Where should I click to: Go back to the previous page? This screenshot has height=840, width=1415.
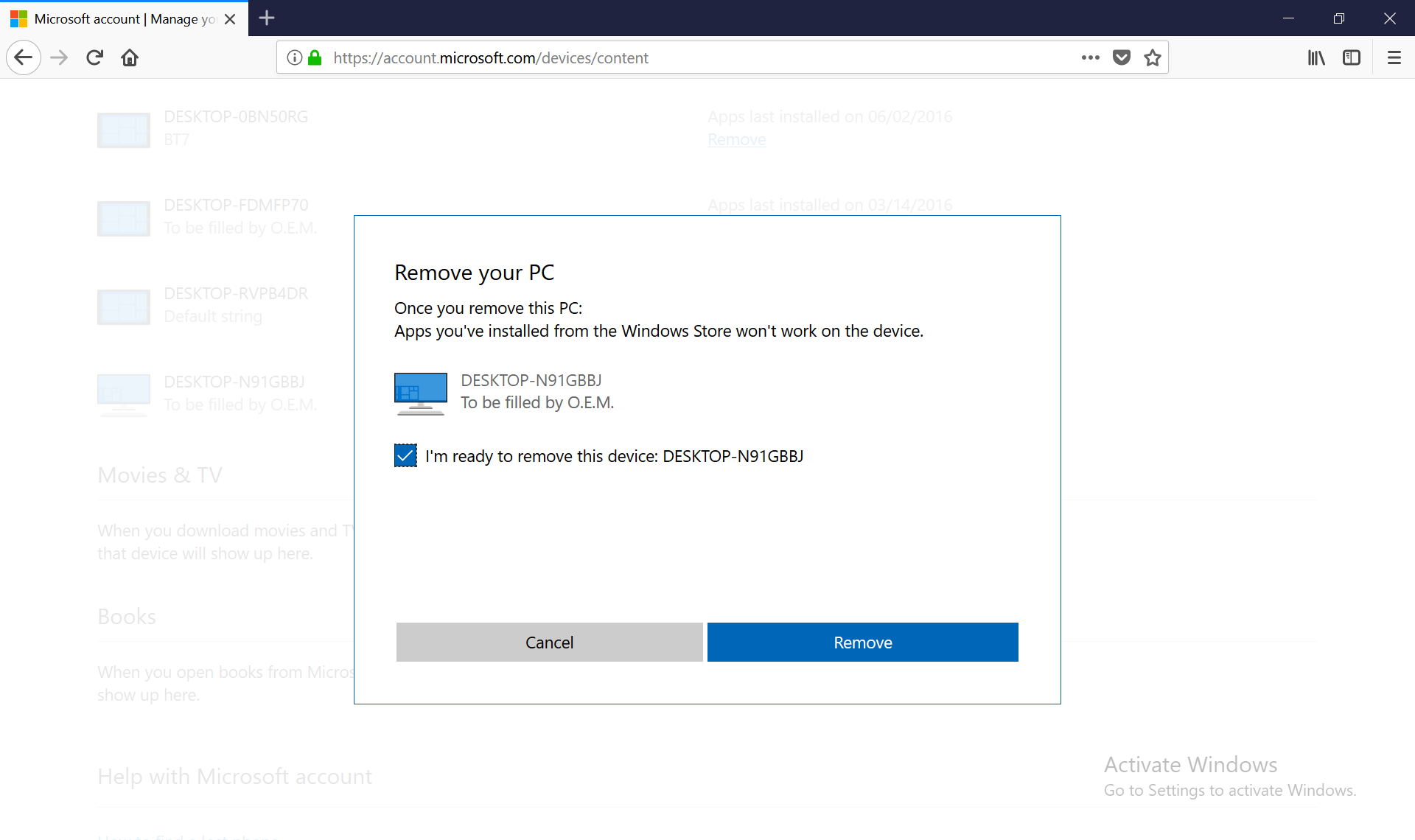tap(24, 57)
